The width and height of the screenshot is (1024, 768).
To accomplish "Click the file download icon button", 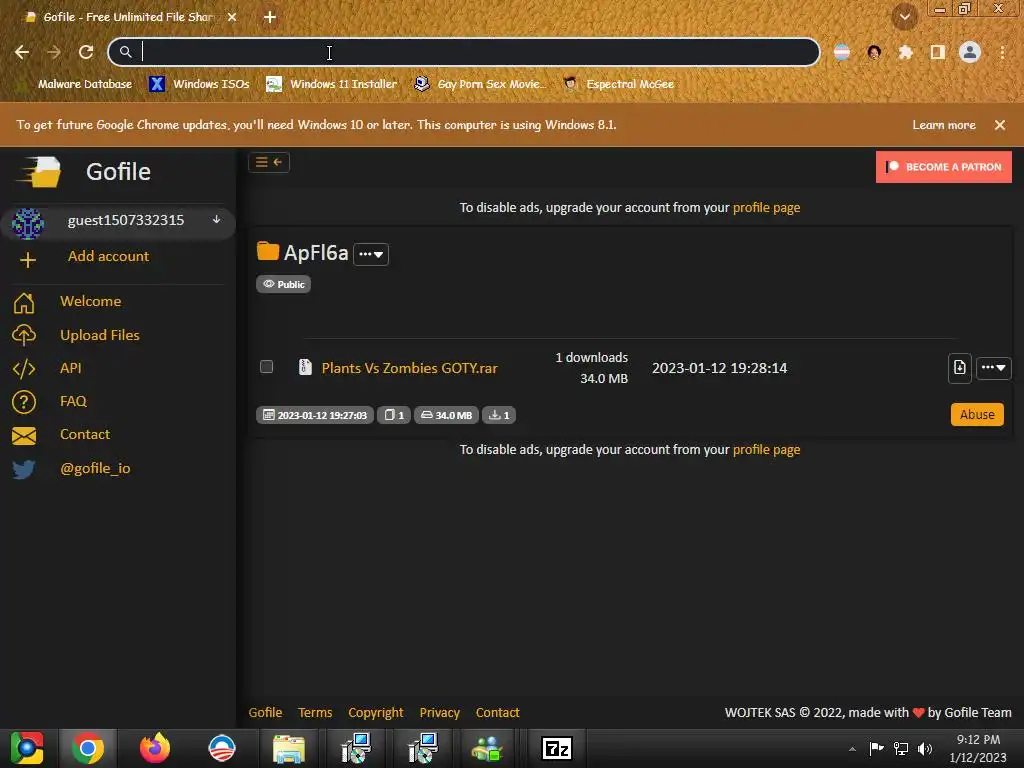I will [x=959, y=368].
